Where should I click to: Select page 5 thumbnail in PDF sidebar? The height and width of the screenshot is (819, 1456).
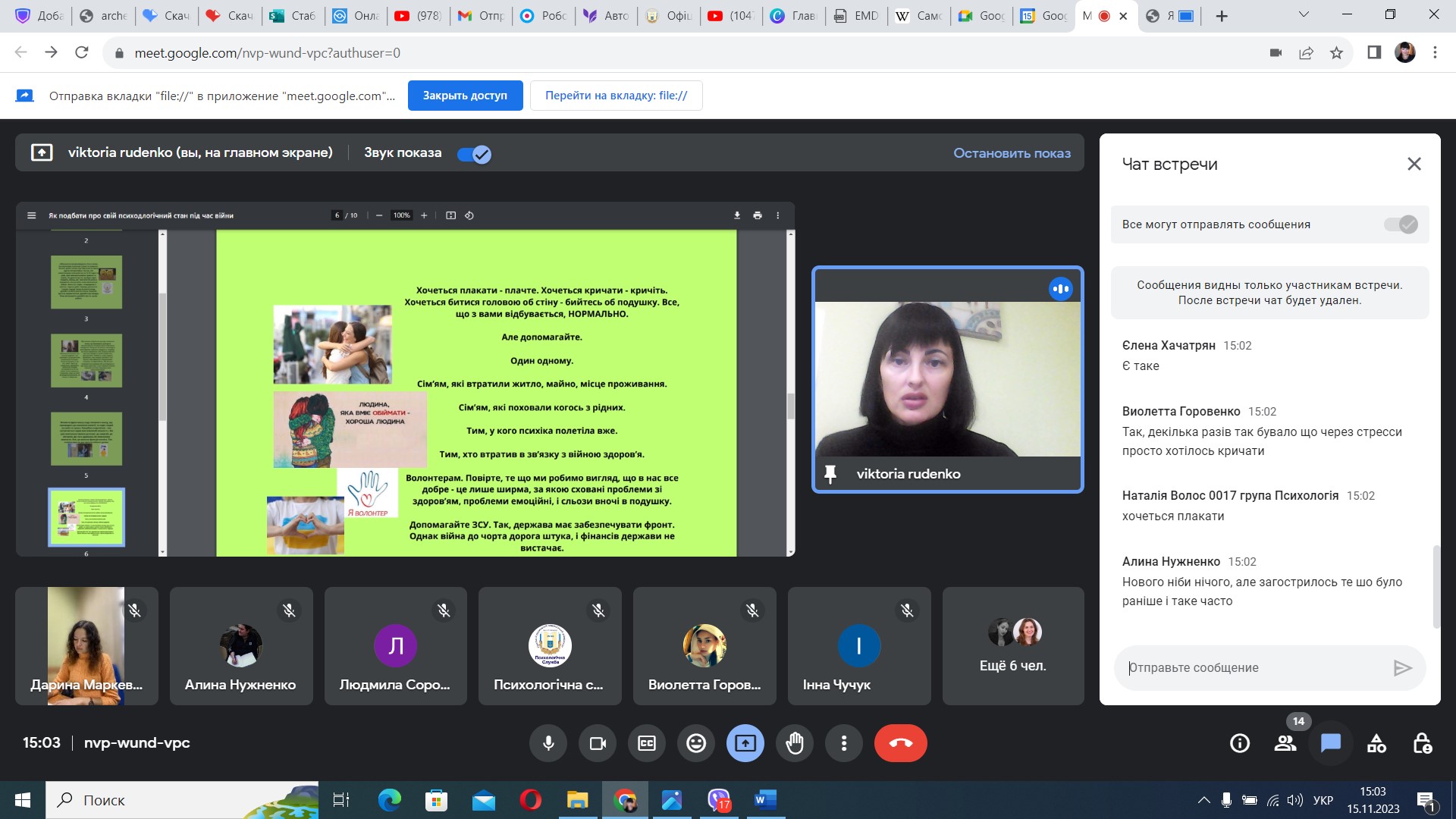coord(86,439)
